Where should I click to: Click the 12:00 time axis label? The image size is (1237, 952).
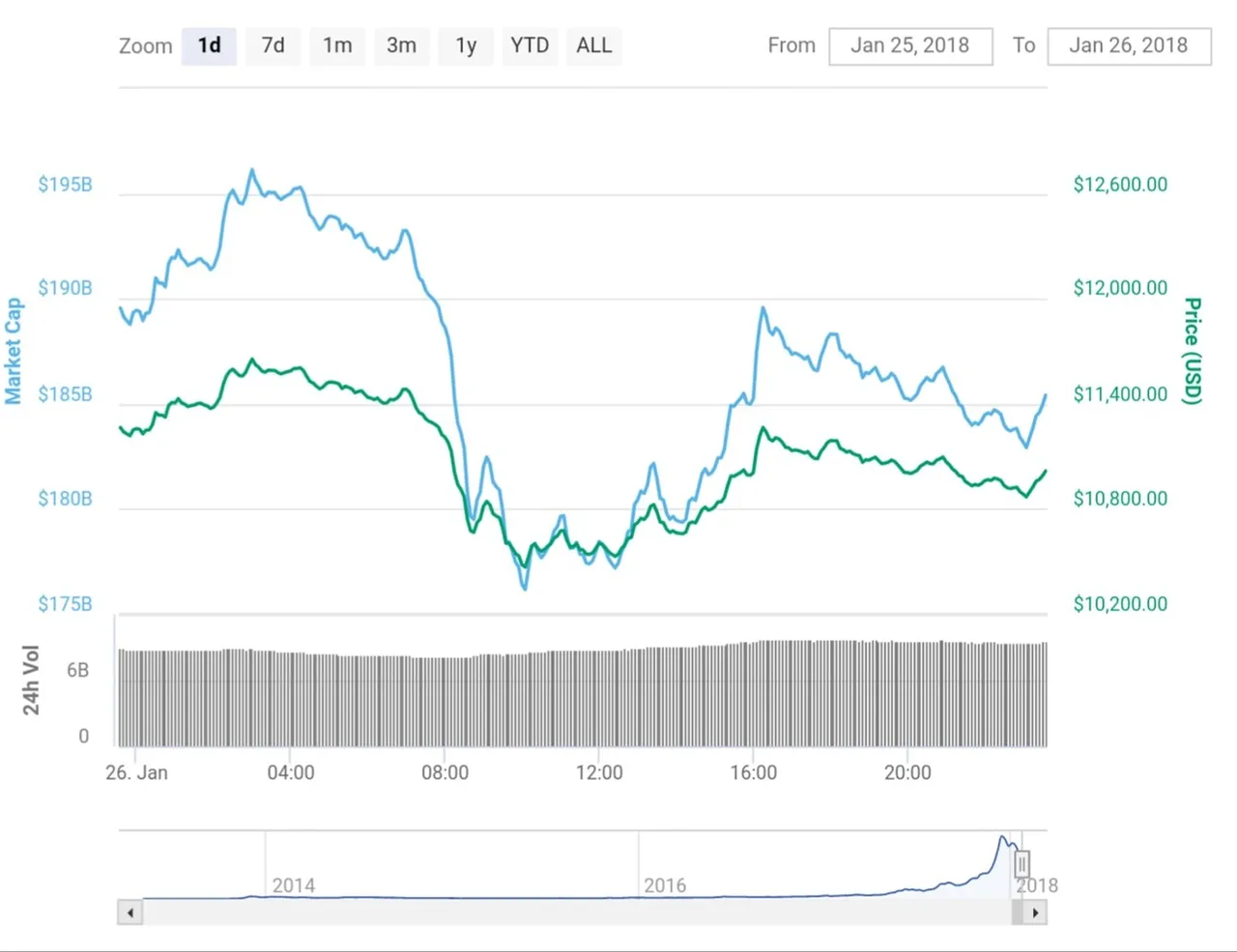pyautogui.click(x=599, y=773)
